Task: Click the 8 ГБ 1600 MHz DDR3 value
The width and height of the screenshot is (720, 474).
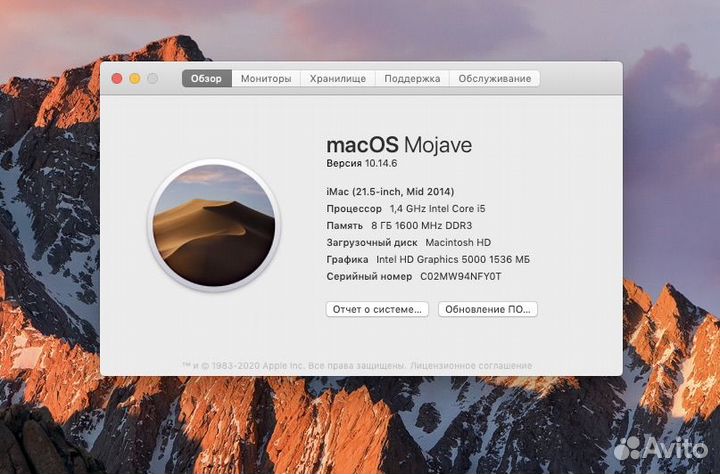Action: 421,226
